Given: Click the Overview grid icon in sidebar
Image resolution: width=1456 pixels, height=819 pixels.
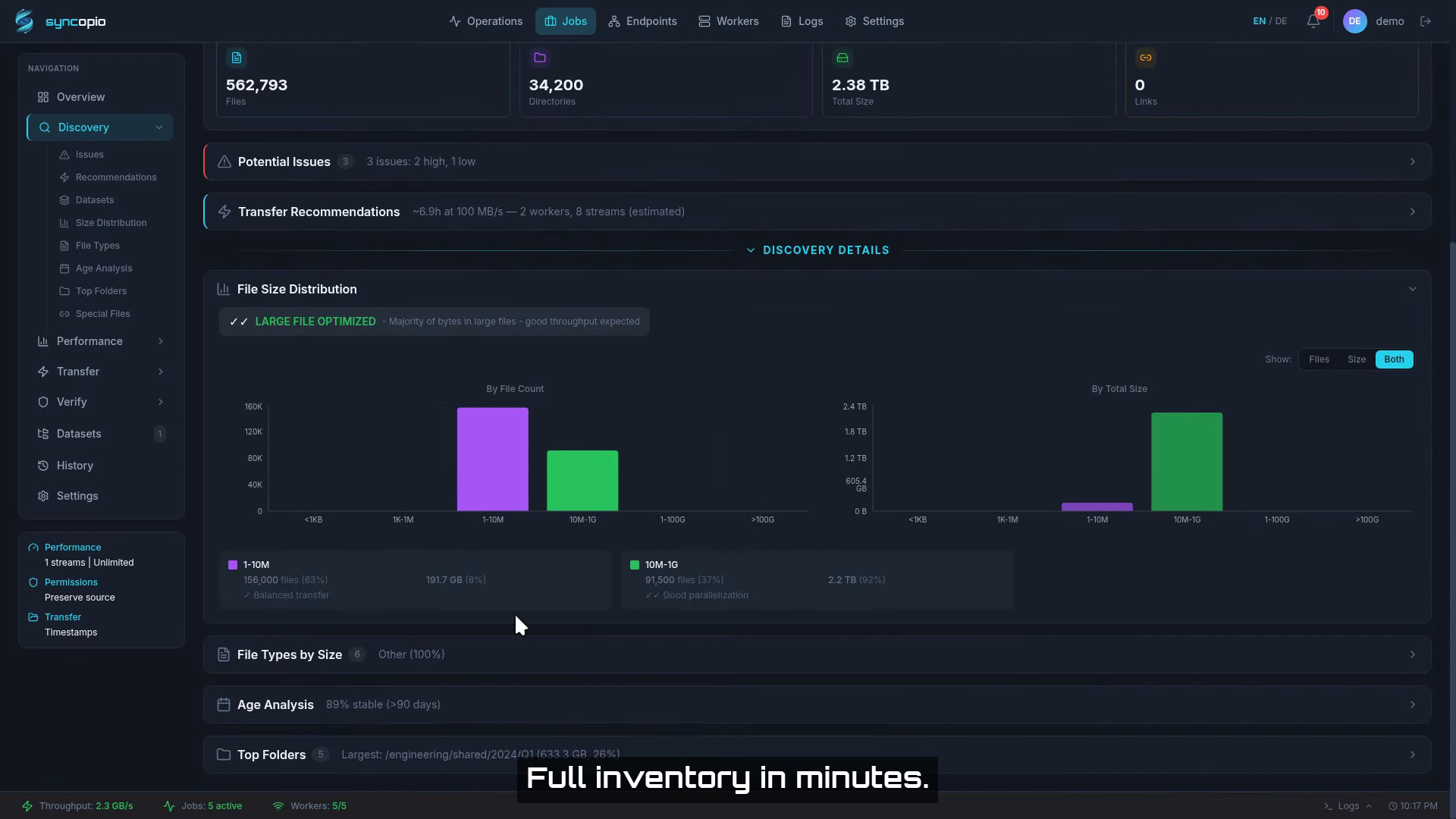Looking at the screenshot, I should [43, 97].
